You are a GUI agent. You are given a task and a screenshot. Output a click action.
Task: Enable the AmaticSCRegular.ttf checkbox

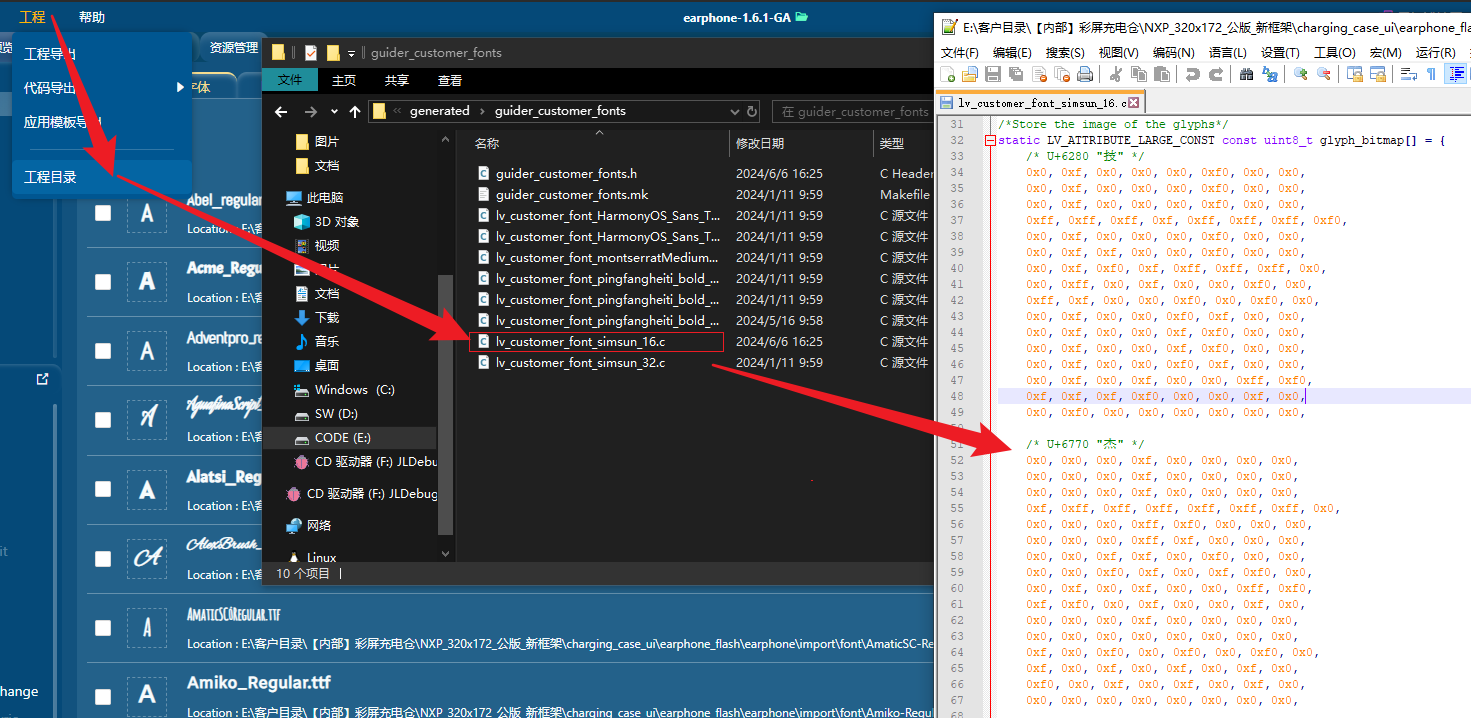pos(103,628)
